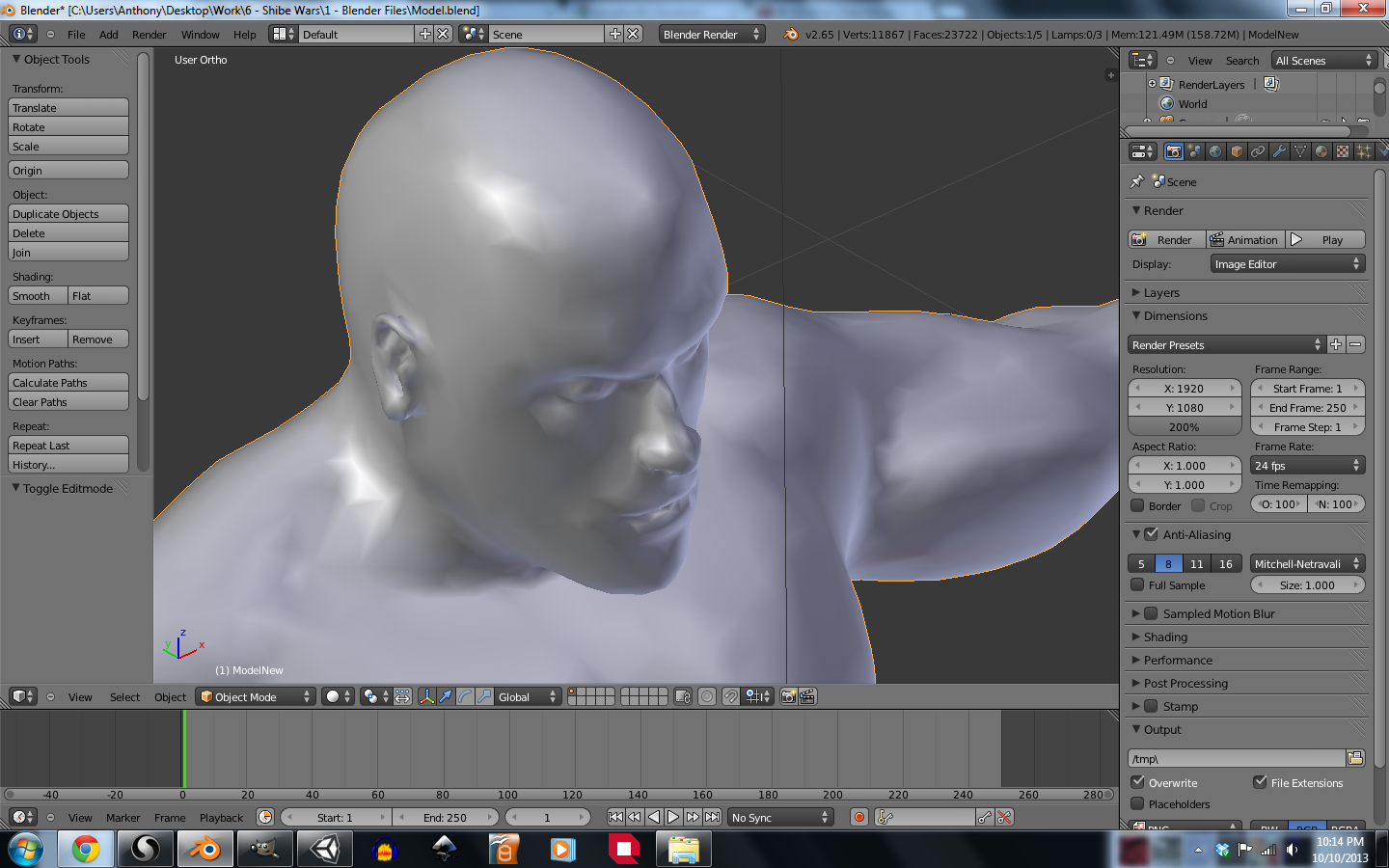Click the insert keyframes key icon
The width and height of the screenshot is (1389, 868).
click(x=984, y=817)
